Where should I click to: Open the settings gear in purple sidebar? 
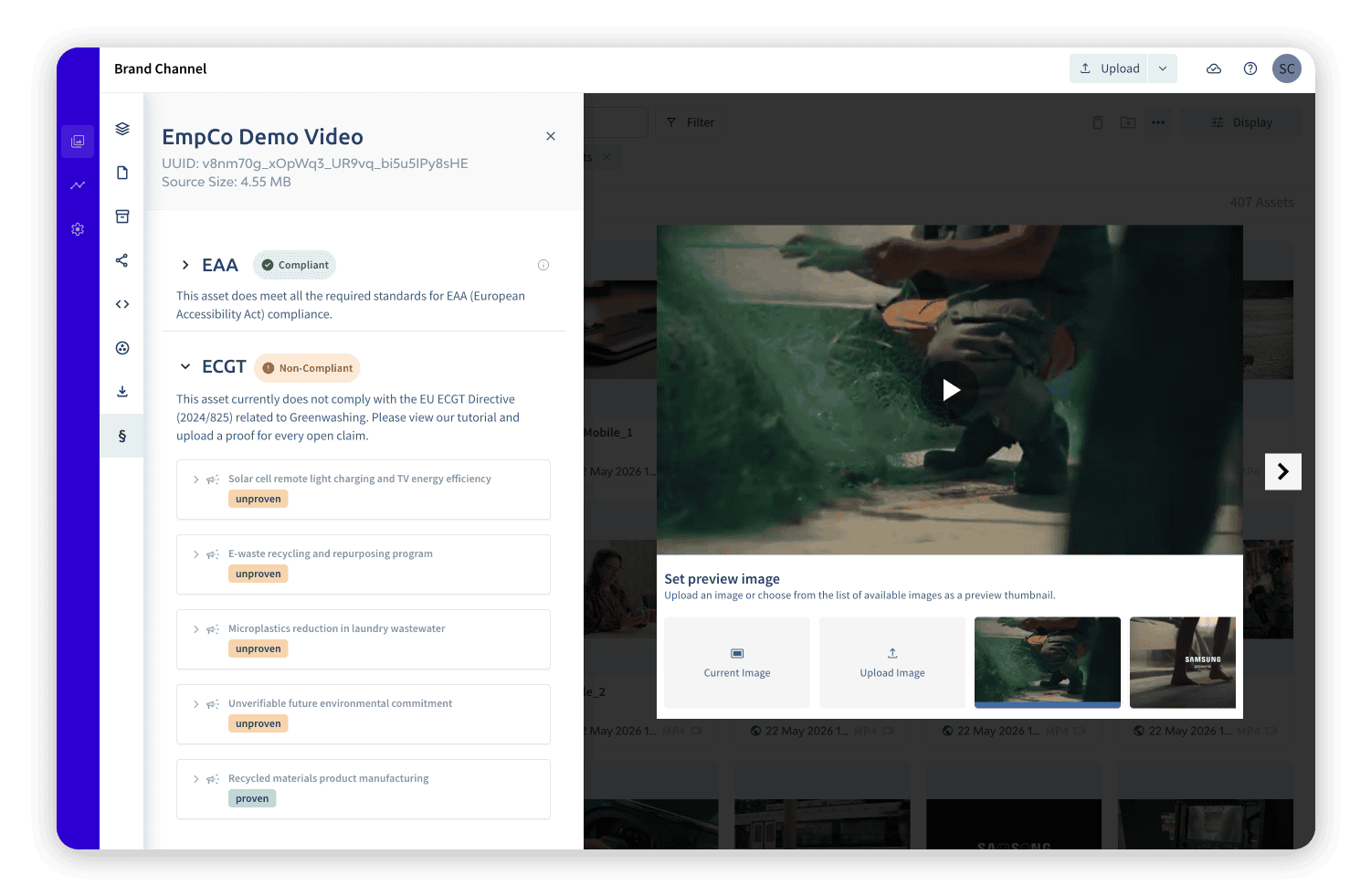pyautogui.click(x=78, y=229)
